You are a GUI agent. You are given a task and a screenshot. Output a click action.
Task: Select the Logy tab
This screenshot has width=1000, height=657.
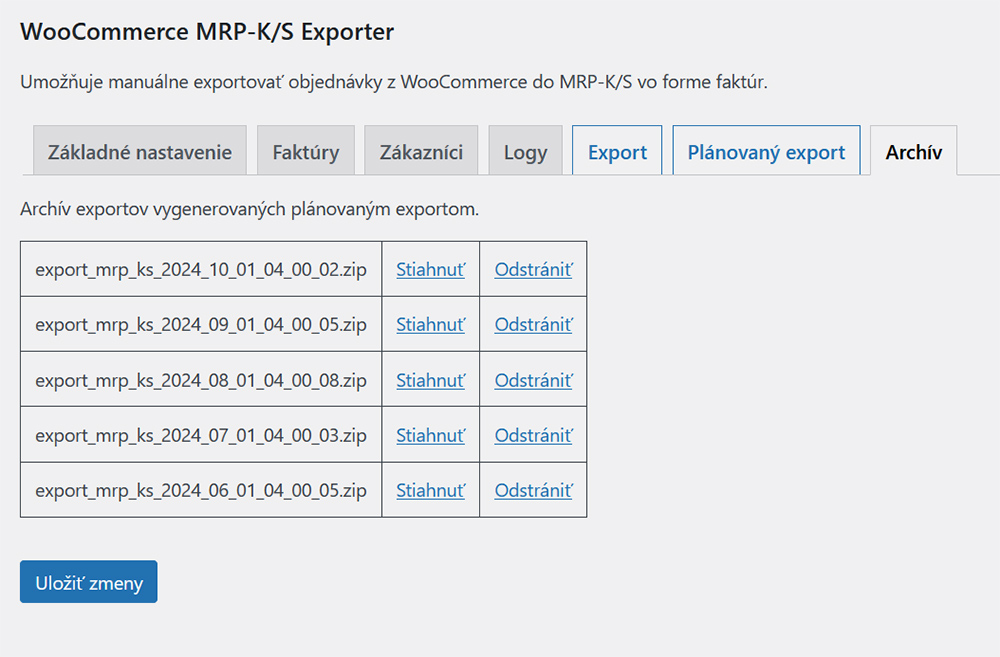[526, 151]
